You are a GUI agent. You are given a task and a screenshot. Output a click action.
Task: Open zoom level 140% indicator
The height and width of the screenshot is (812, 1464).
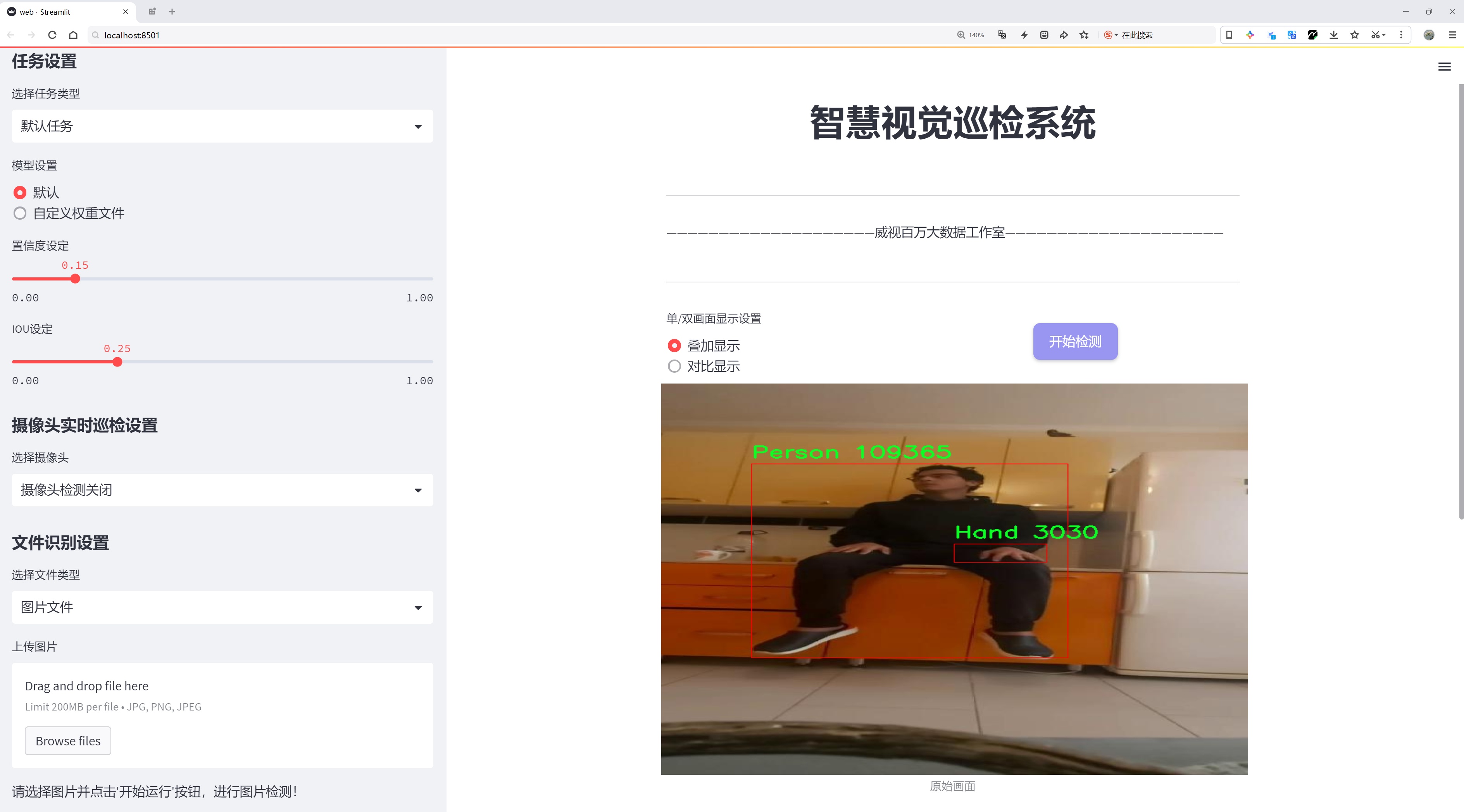click(971, 34)
